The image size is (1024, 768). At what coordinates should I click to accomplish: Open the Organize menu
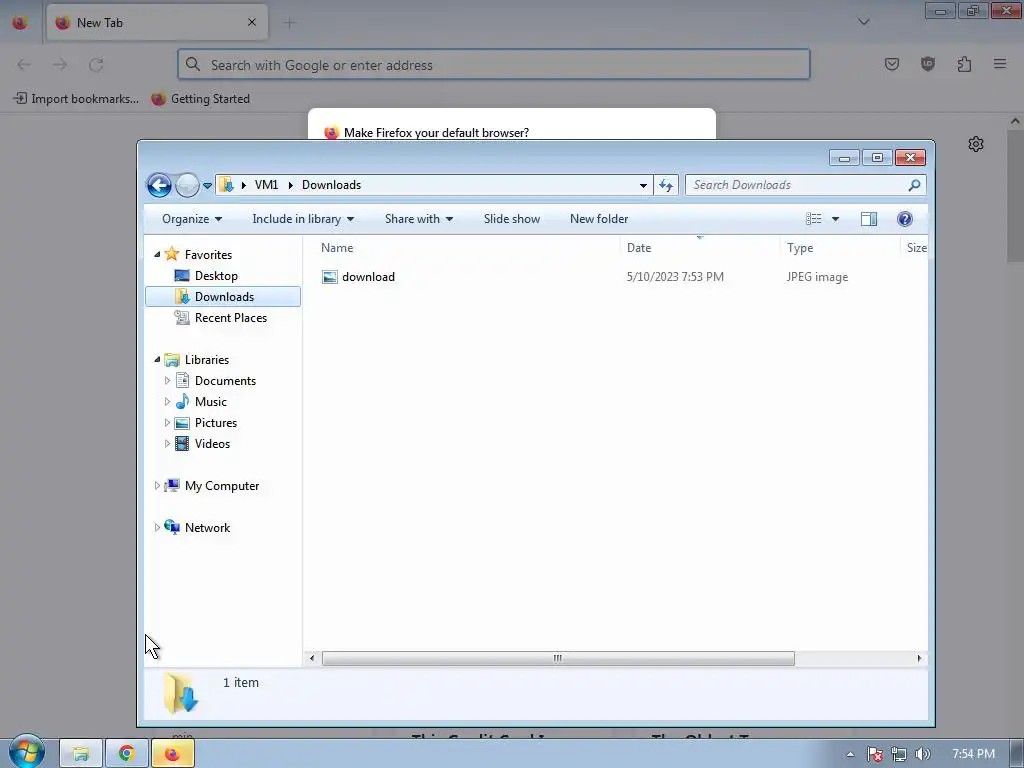[192, 219]
